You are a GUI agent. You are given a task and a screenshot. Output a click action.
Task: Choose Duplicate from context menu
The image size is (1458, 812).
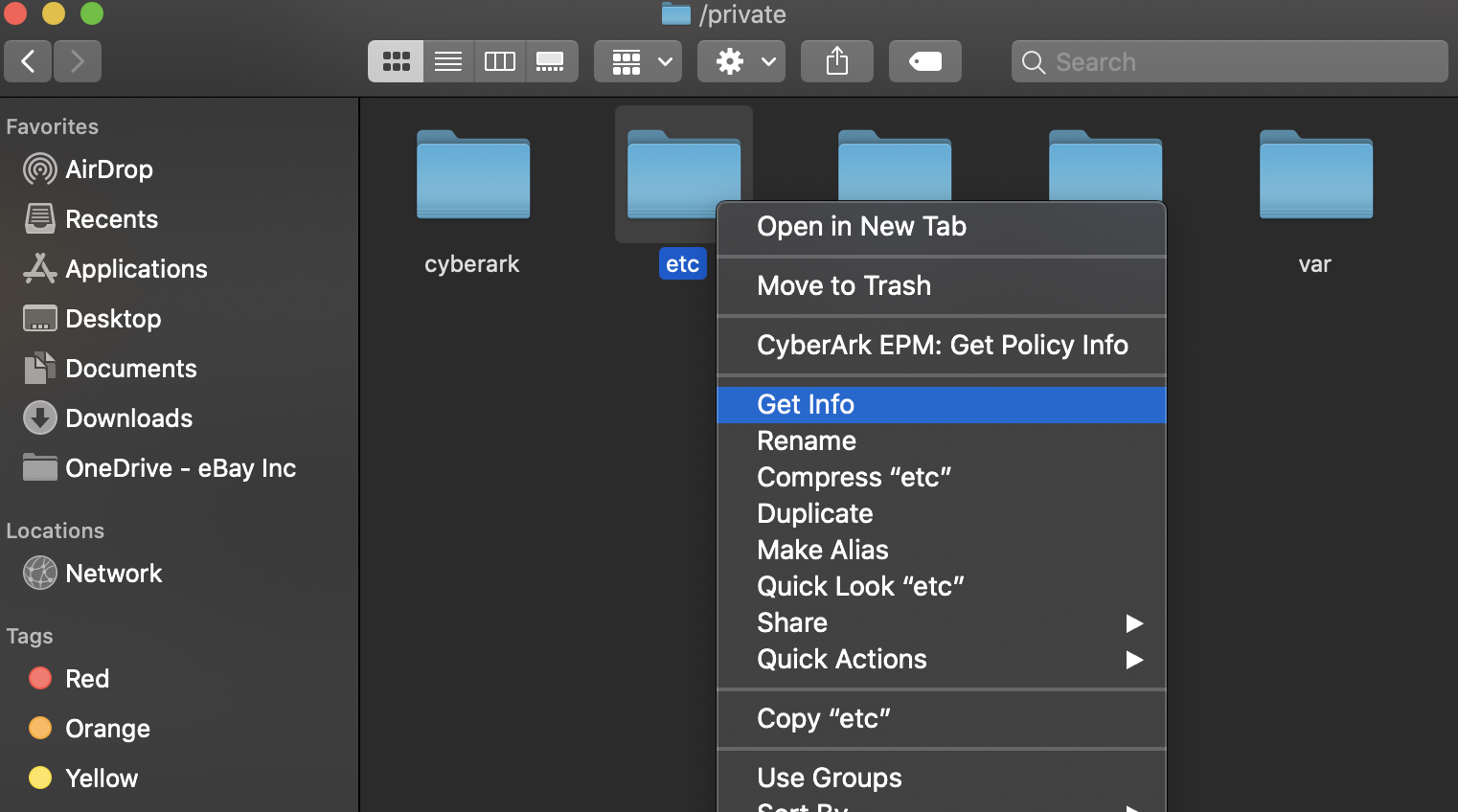point(942,514)
